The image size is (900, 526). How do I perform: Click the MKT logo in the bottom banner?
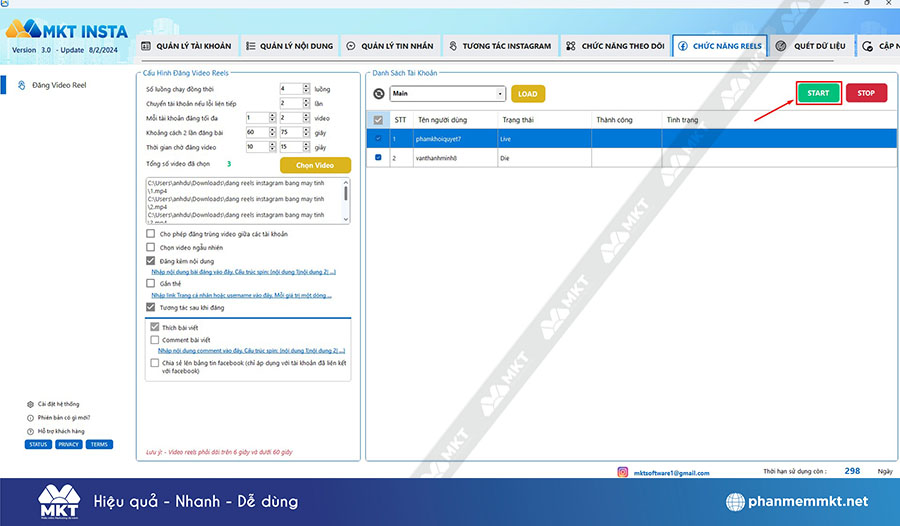coord(59,501)
